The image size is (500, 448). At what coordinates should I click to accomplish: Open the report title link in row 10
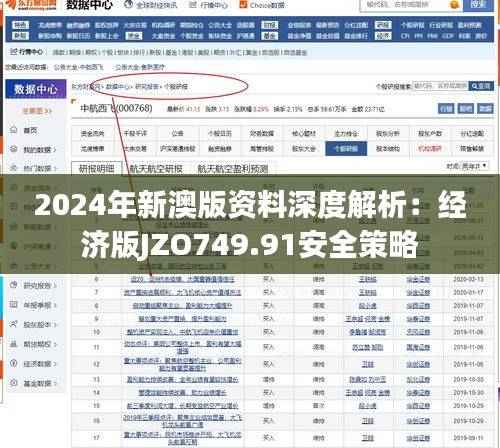[182, 332]
